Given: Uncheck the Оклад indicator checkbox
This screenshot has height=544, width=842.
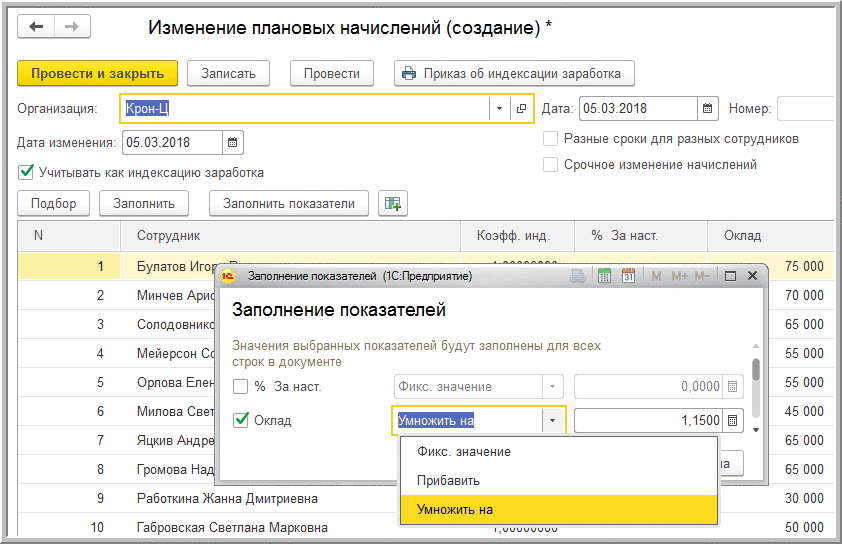Looking at the screenshot, I should coord(241,420).
